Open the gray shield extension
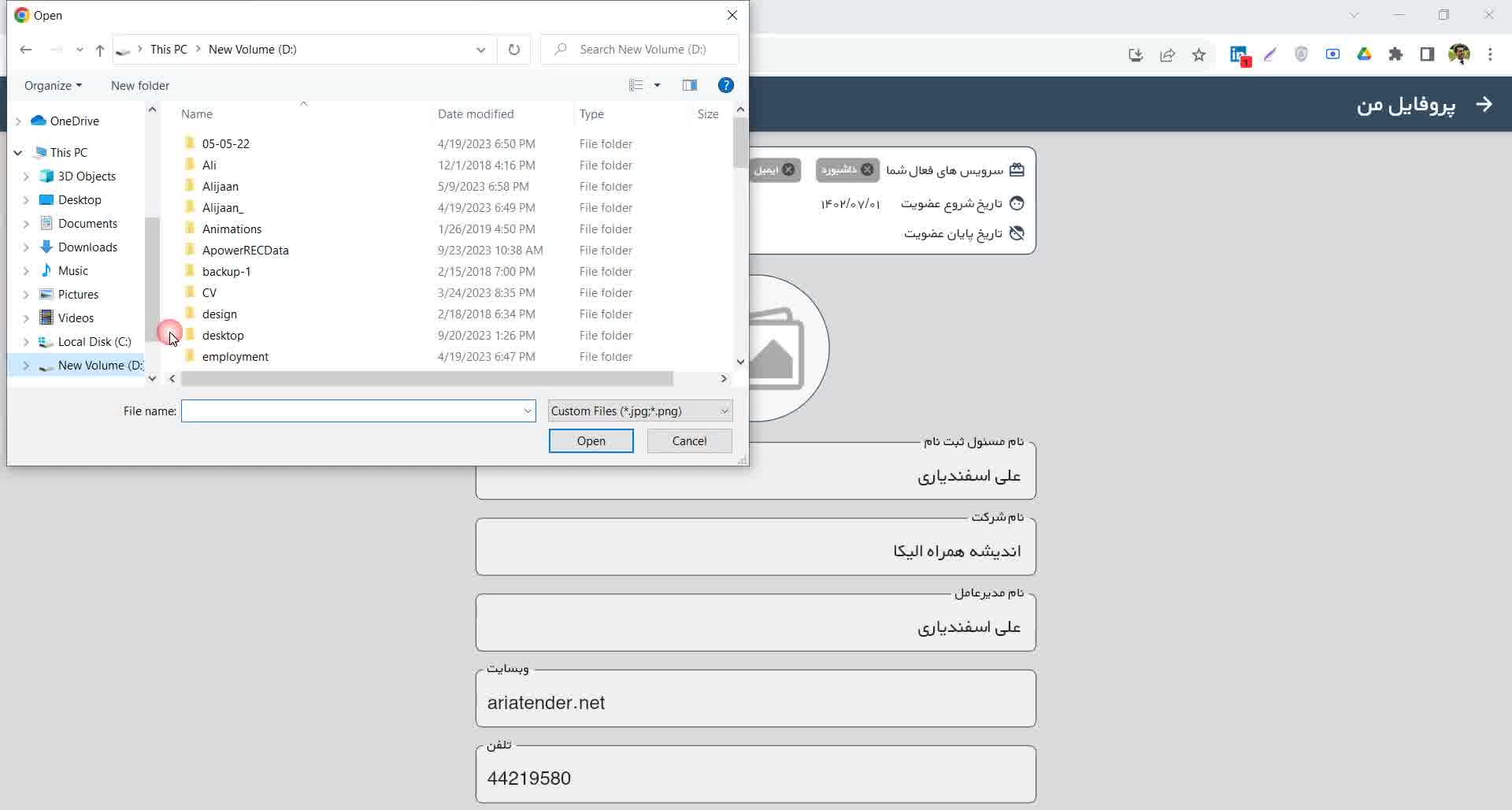 1301,54
